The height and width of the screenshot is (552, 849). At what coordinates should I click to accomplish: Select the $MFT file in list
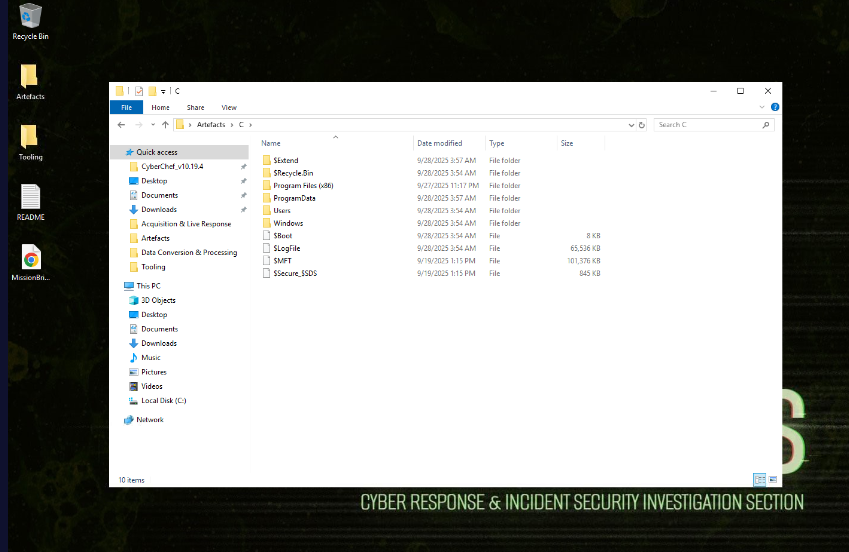coord(282,260)
